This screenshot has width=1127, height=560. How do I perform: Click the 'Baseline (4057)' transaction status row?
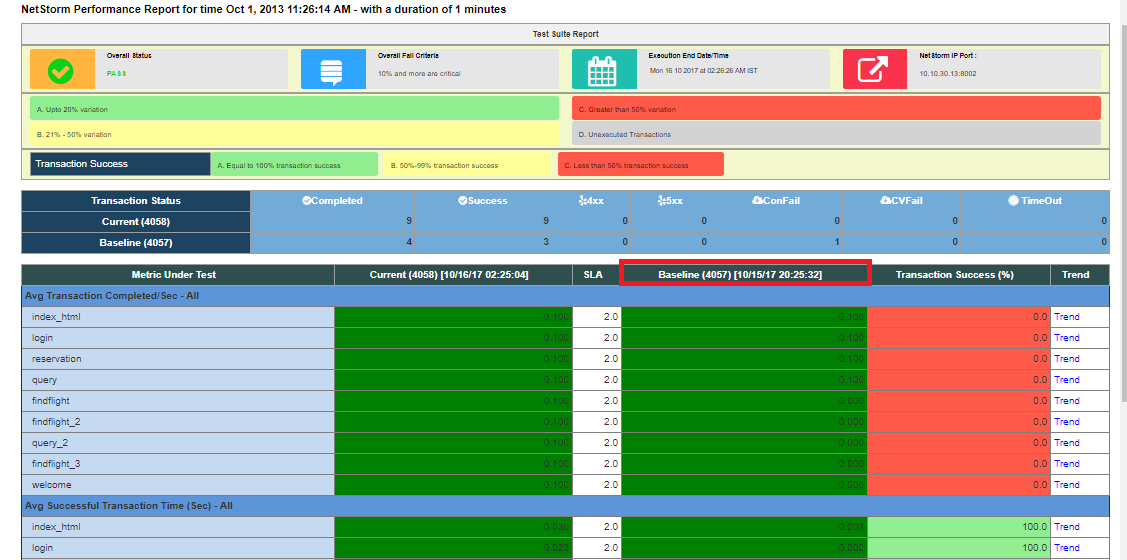(x=566, y=243)
